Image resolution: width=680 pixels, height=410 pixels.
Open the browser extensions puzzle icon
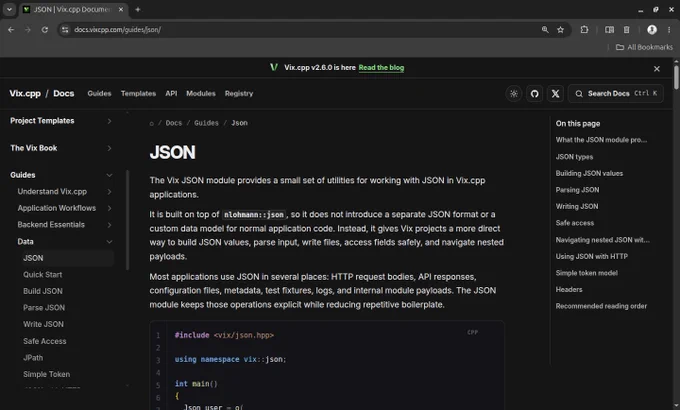(x=584, y=30)
